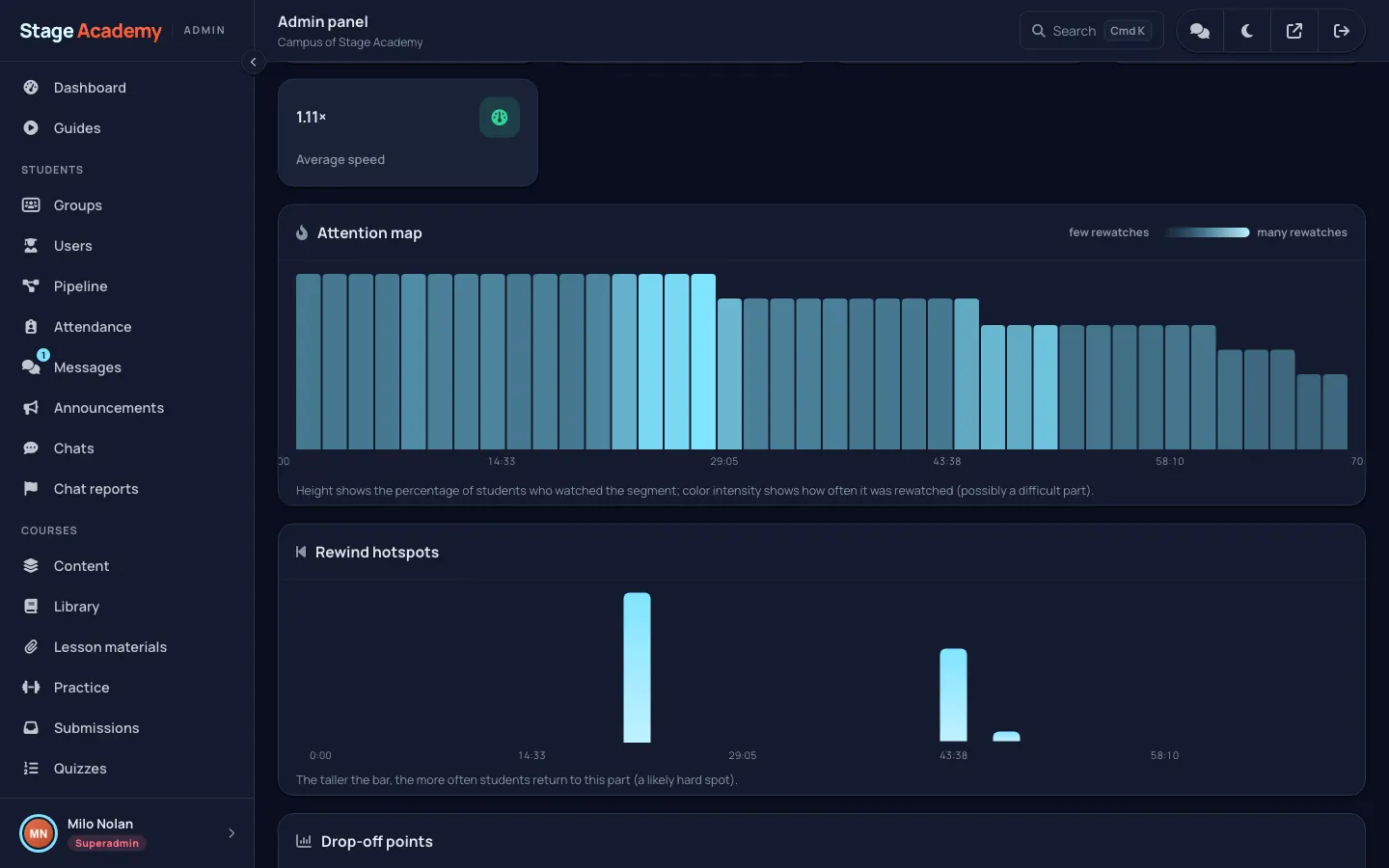
Task: Click the brightest Attention map bar
Action: (703, 362)
